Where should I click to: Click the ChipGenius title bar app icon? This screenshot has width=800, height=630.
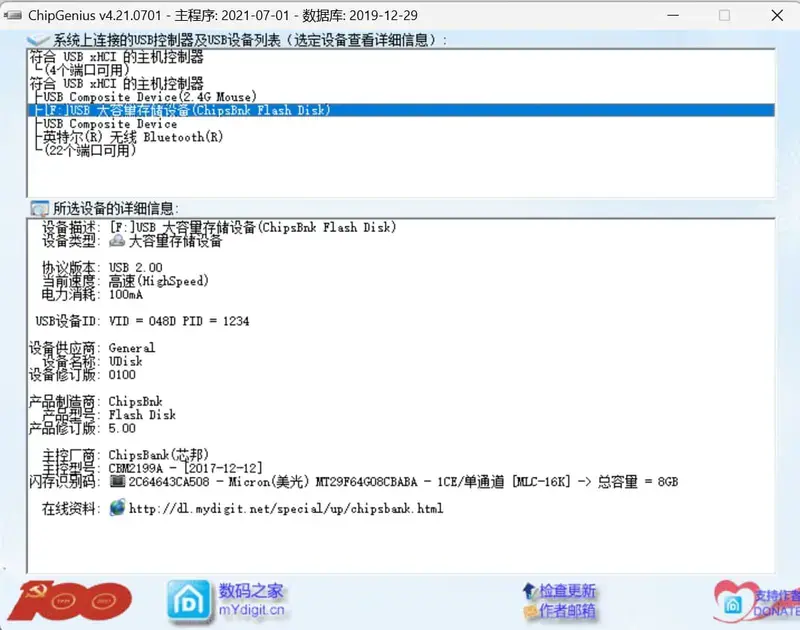[x=13, y=15]
